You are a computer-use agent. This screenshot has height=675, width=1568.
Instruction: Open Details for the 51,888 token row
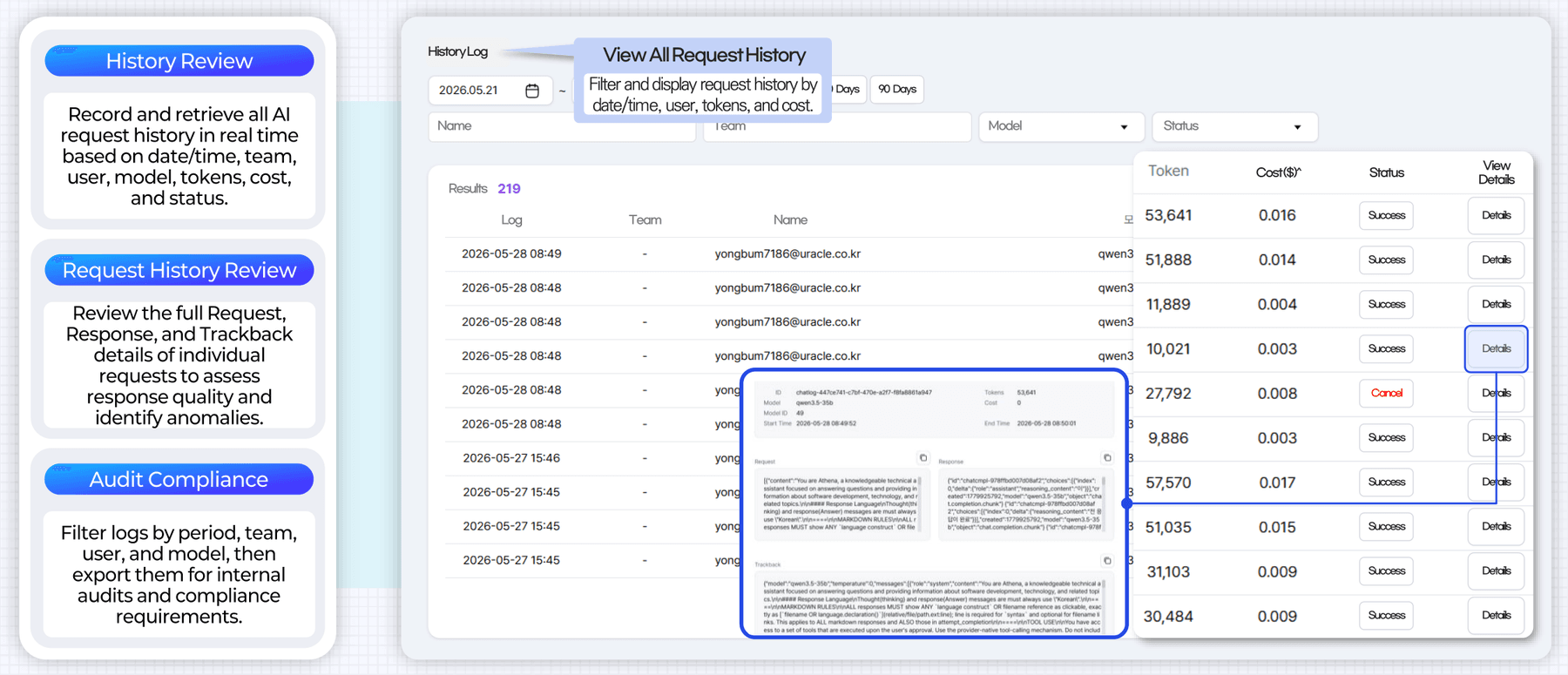point(1496,260)
